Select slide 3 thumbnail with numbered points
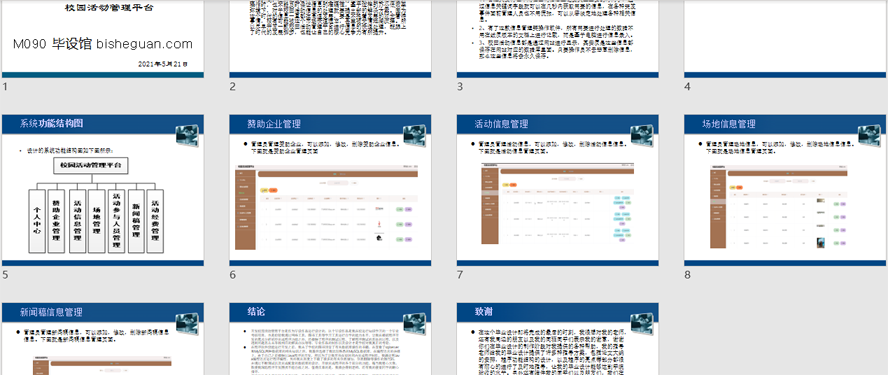The width and height of the screenshot is (888, 375). point(558,39)
